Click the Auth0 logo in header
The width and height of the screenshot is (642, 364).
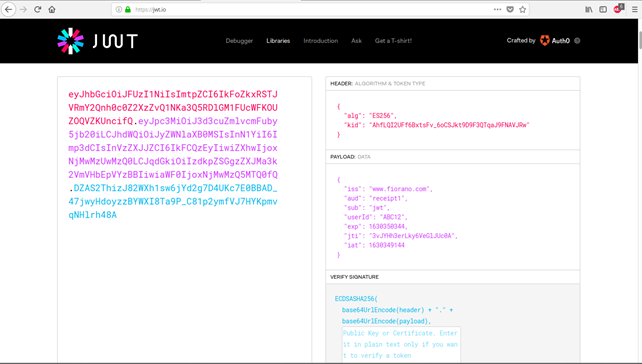point(555,41)
